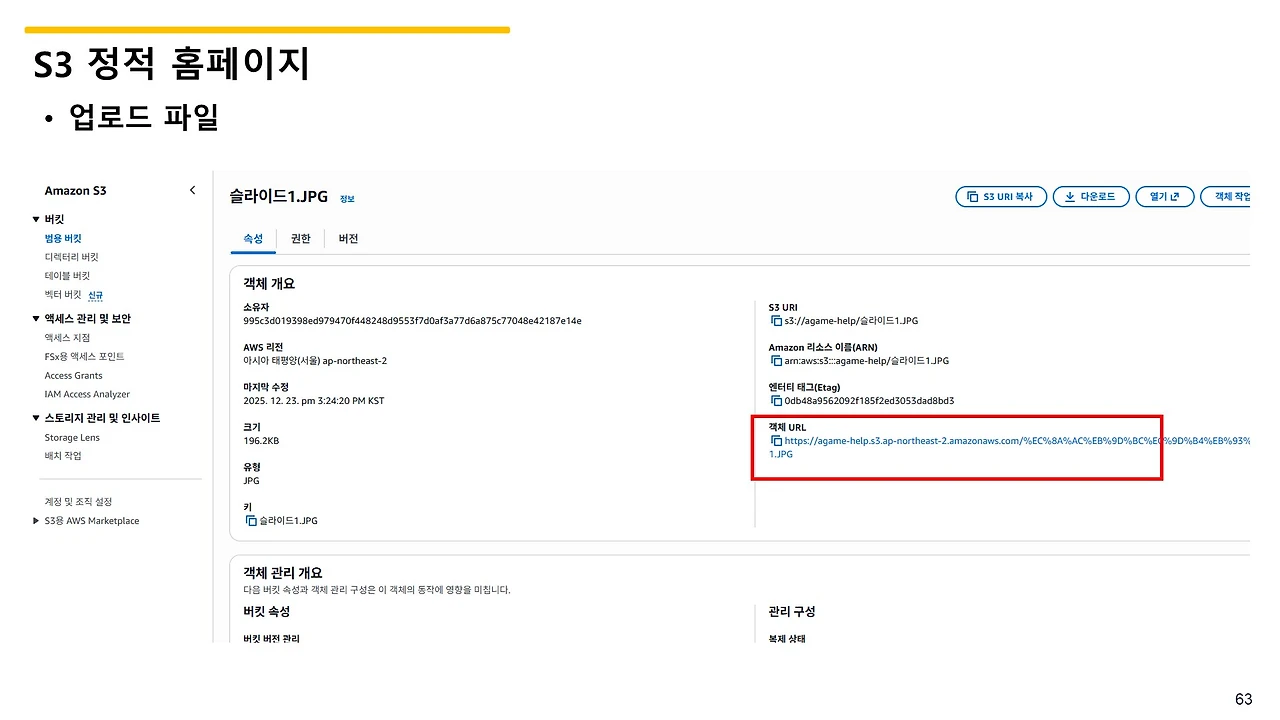The image size is (1280, 720).
Task: Click the 슬라이드1.JPG key value text
Action: click(x=288, y=521)
